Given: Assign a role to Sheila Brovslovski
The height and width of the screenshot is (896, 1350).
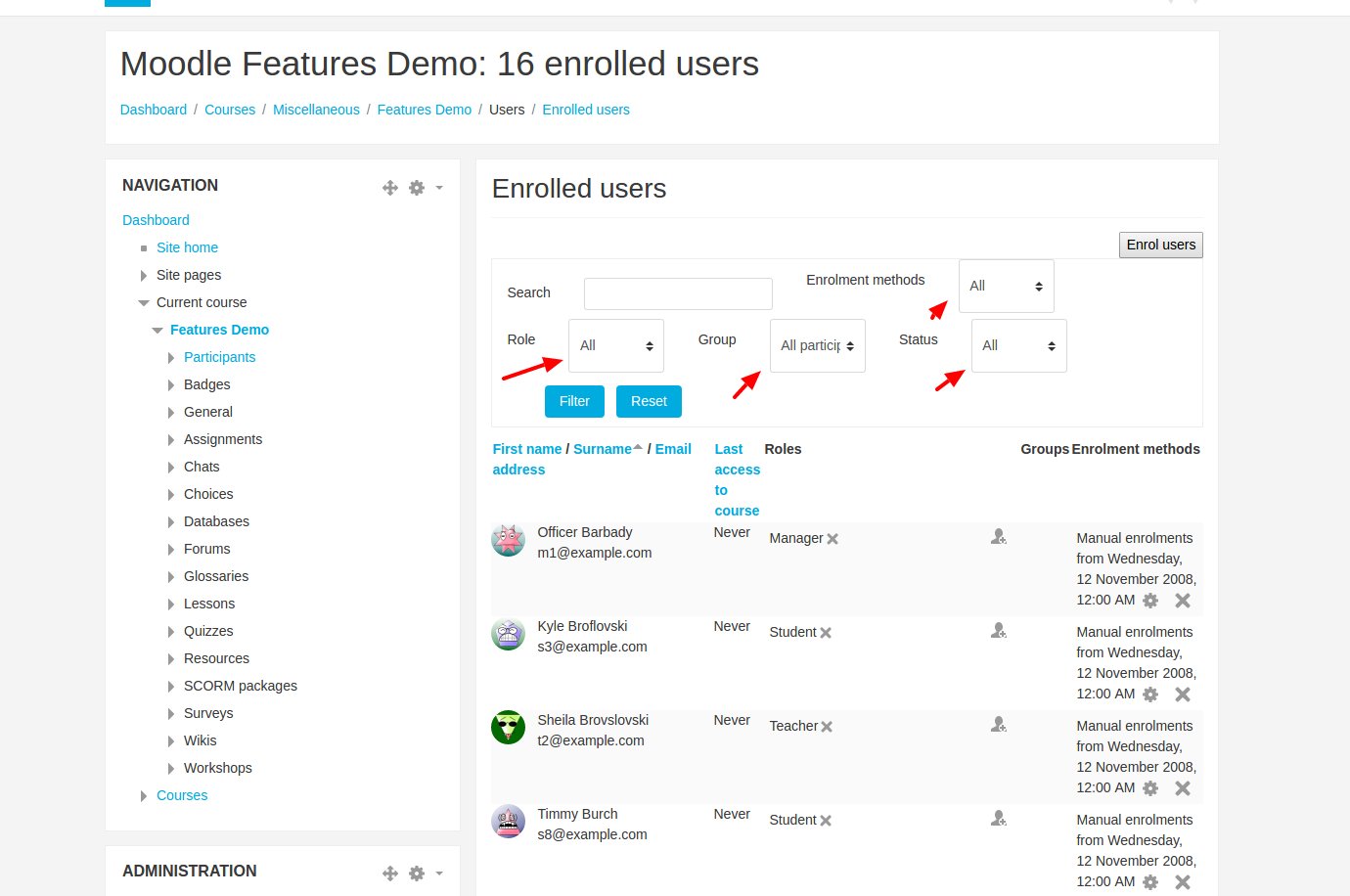Looking at the screenshot, I should tap(999, 724).
